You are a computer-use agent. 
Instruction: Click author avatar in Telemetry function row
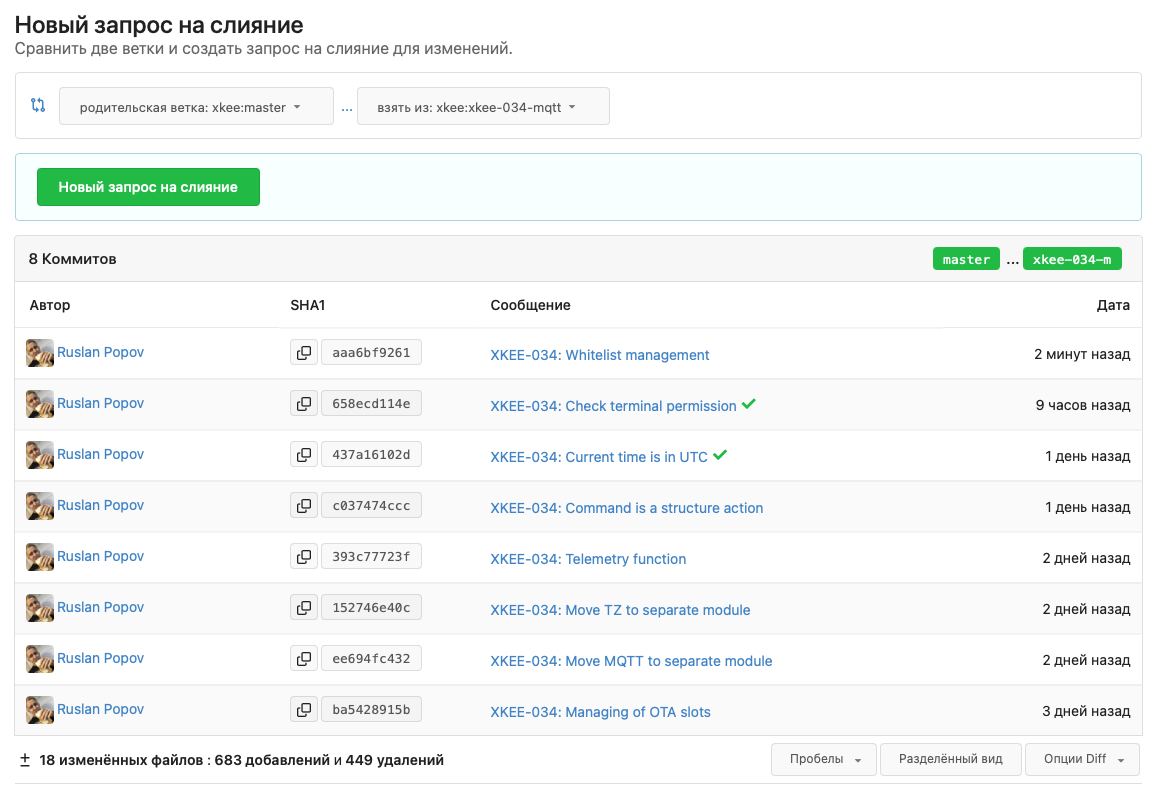click(40, 556)
